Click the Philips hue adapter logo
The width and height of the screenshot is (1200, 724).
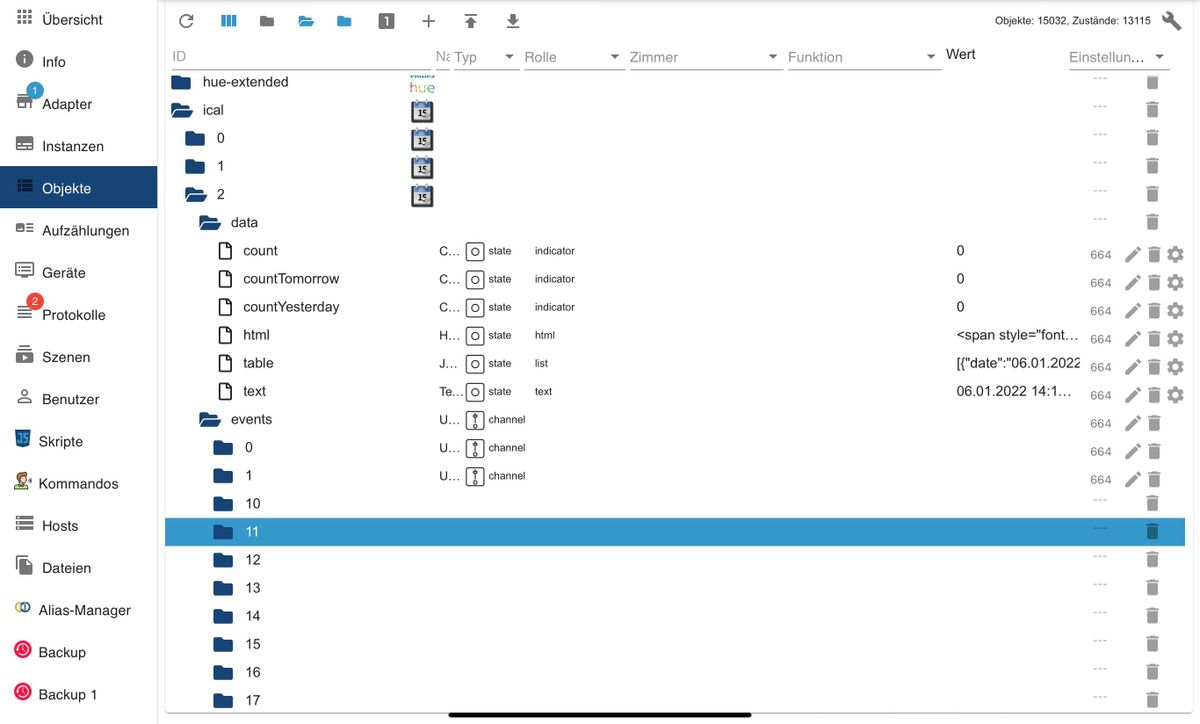(422, 83)
